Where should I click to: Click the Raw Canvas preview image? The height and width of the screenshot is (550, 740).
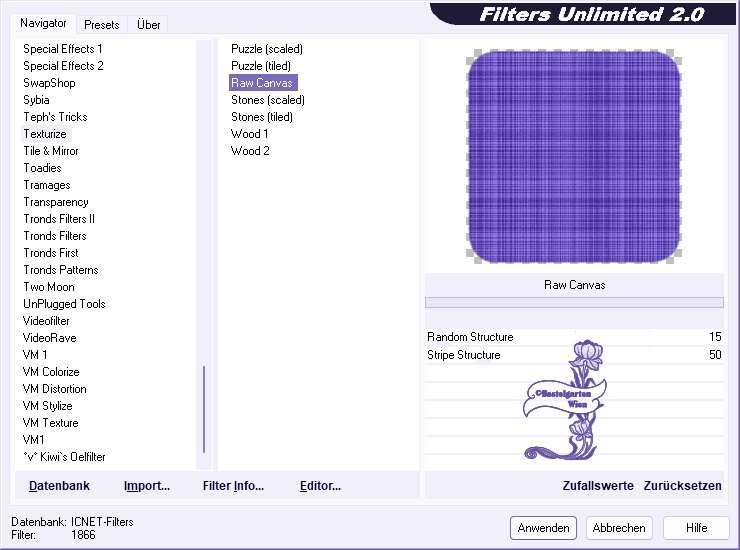coord(574,156)
